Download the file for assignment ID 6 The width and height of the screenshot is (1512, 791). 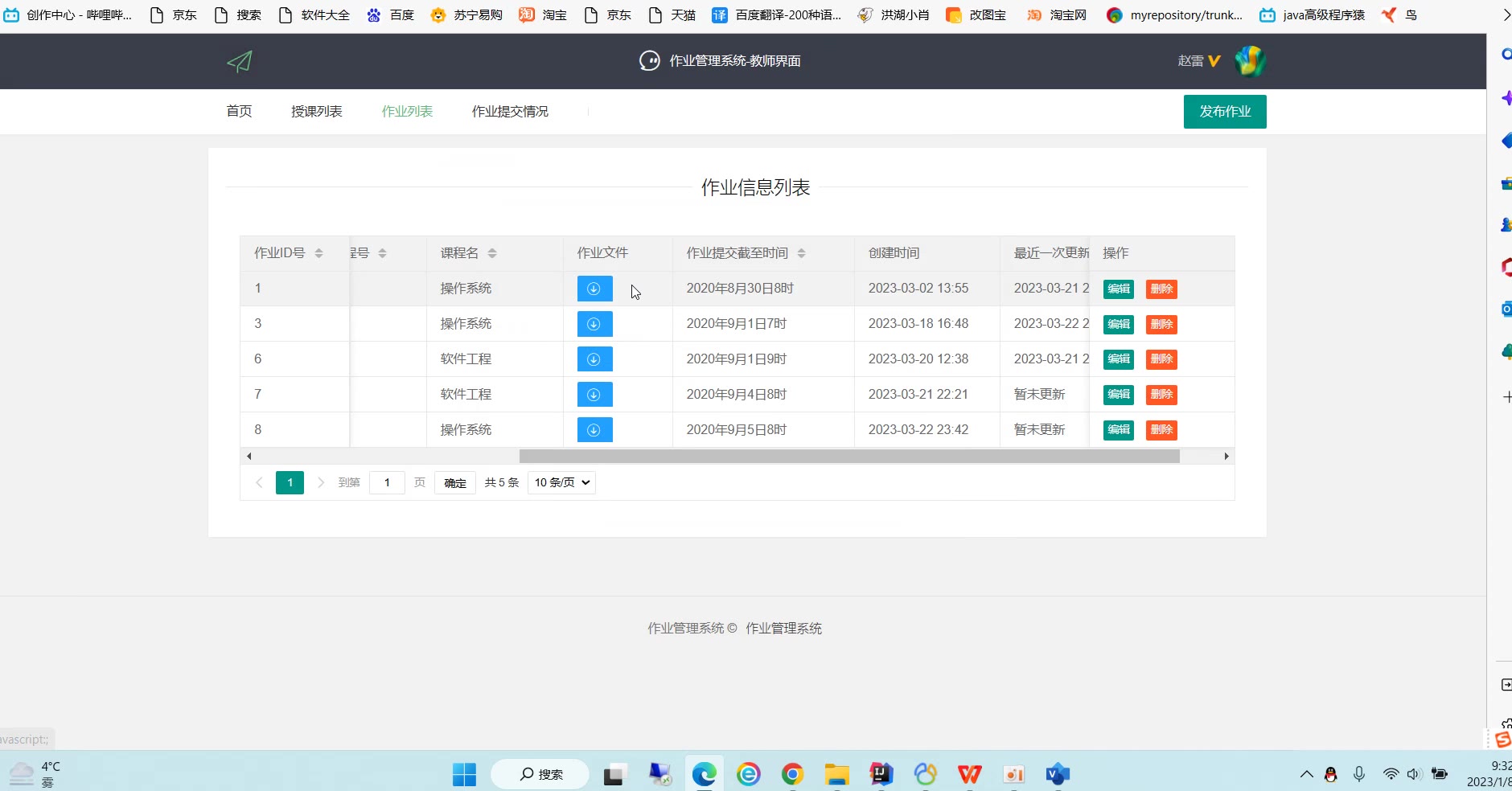click(x=594, y=359)
